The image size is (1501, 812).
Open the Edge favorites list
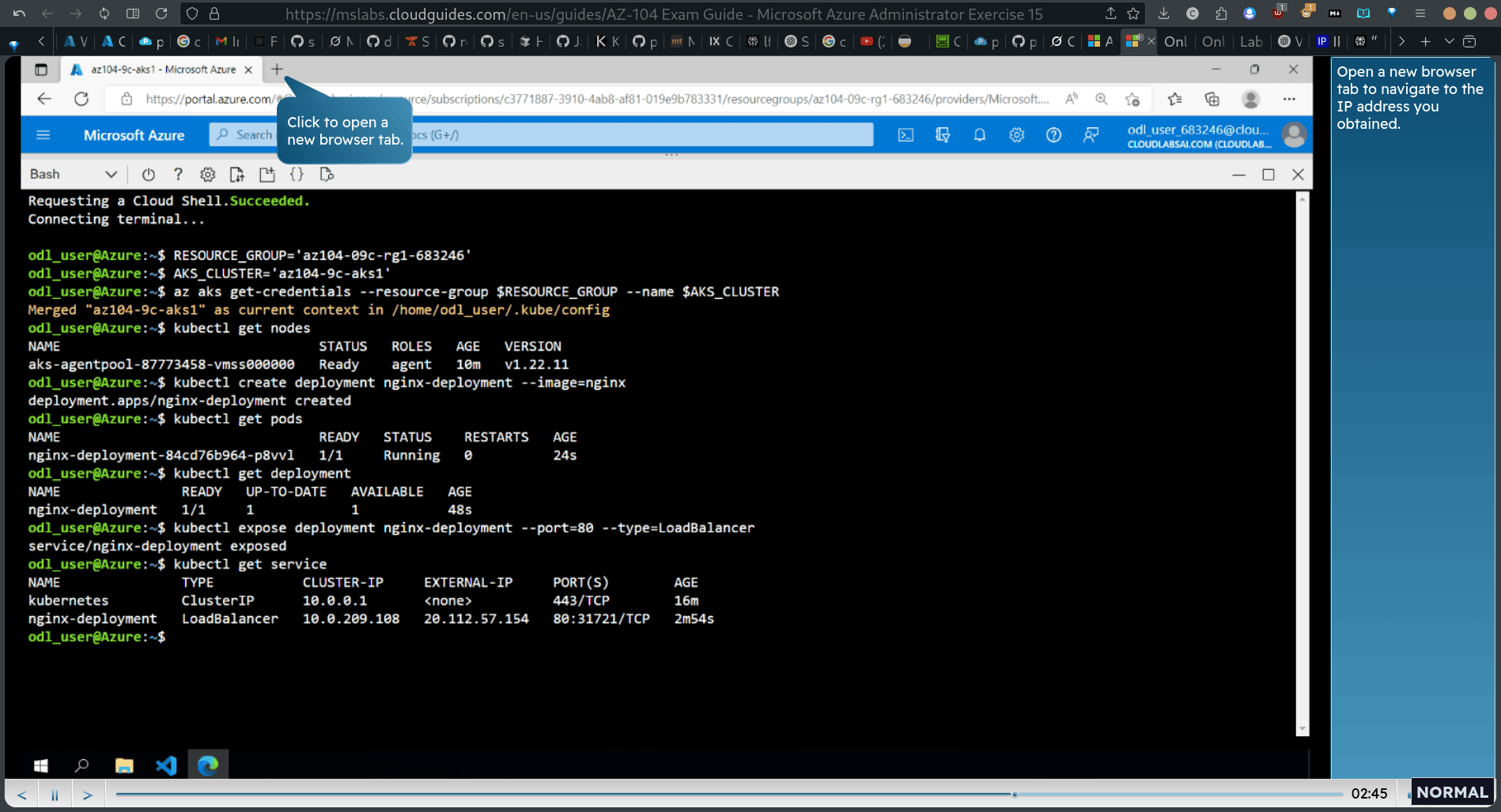pyautogui.click(x=1174, y=99)
